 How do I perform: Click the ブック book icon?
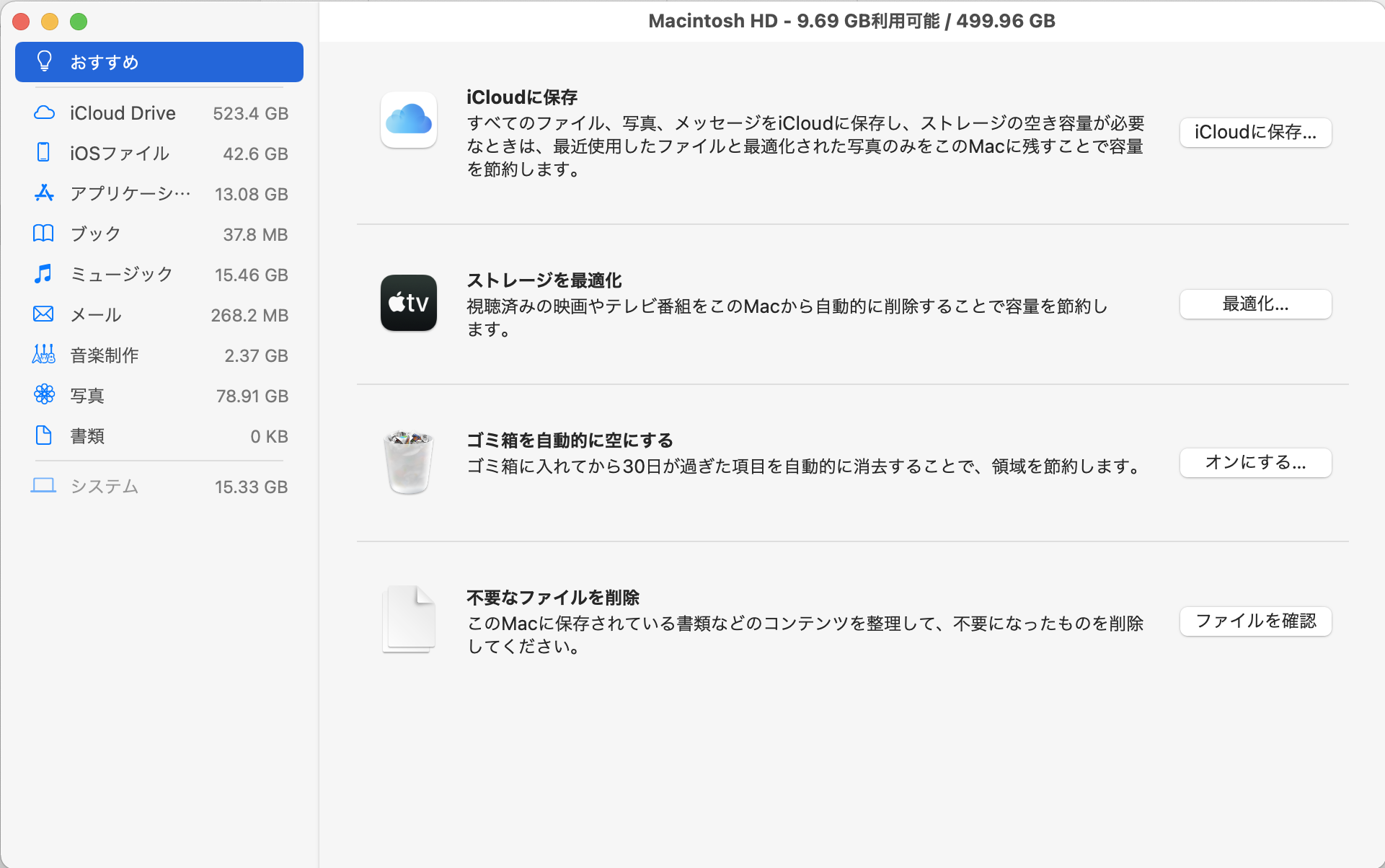tap(43, 234)
